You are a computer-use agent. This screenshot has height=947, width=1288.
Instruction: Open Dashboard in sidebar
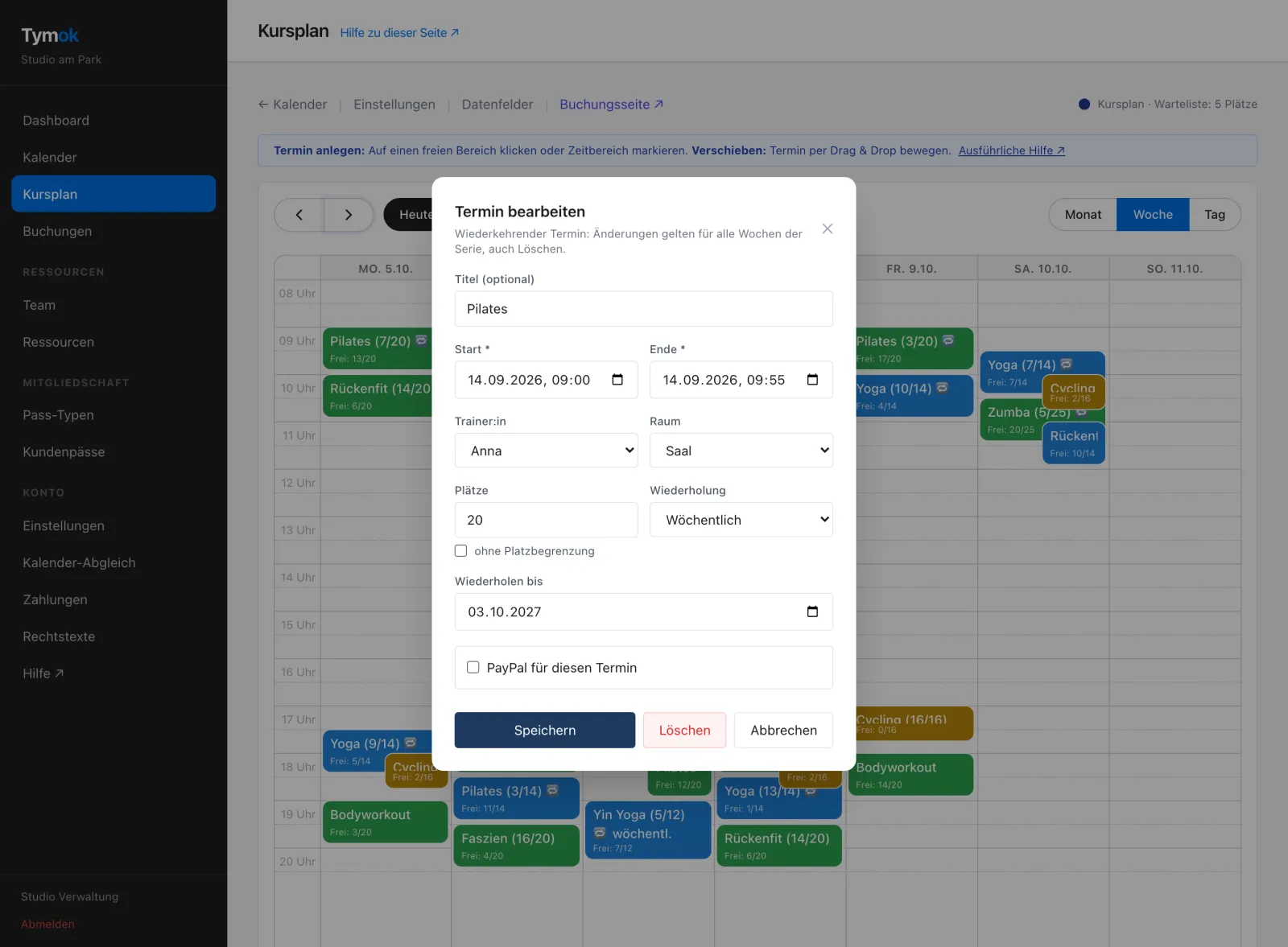pos(114,121)
